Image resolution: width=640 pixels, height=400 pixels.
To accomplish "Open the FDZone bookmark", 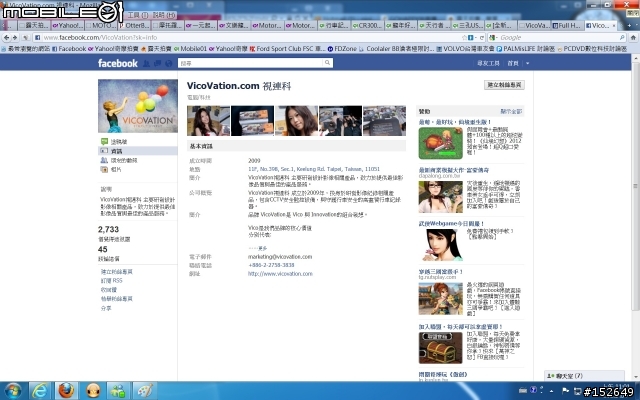I will [342, 49].
